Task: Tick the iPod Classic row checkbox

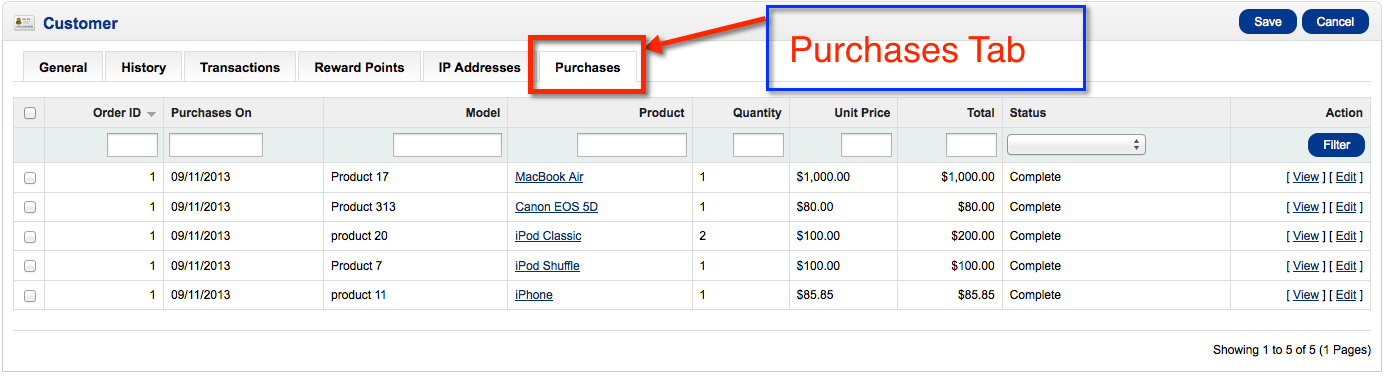Action: tap(30, 236)
